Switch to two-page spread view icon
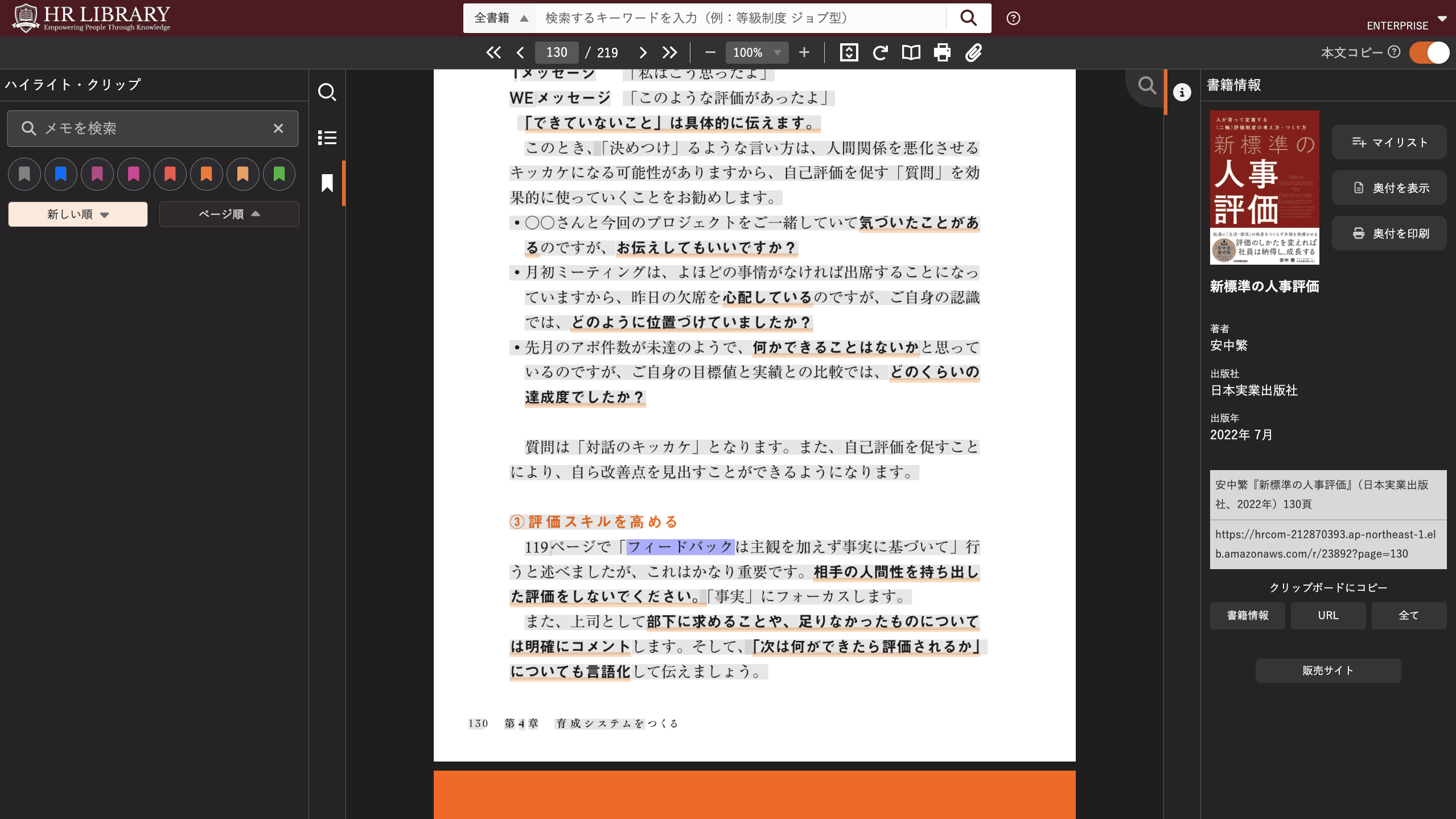The width and height of the screenshot is (1456, 819). 911,52
